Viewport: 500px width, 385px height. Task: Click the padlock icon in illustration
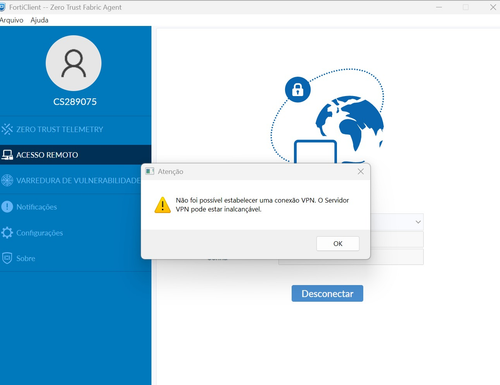(x=298, y=89)
